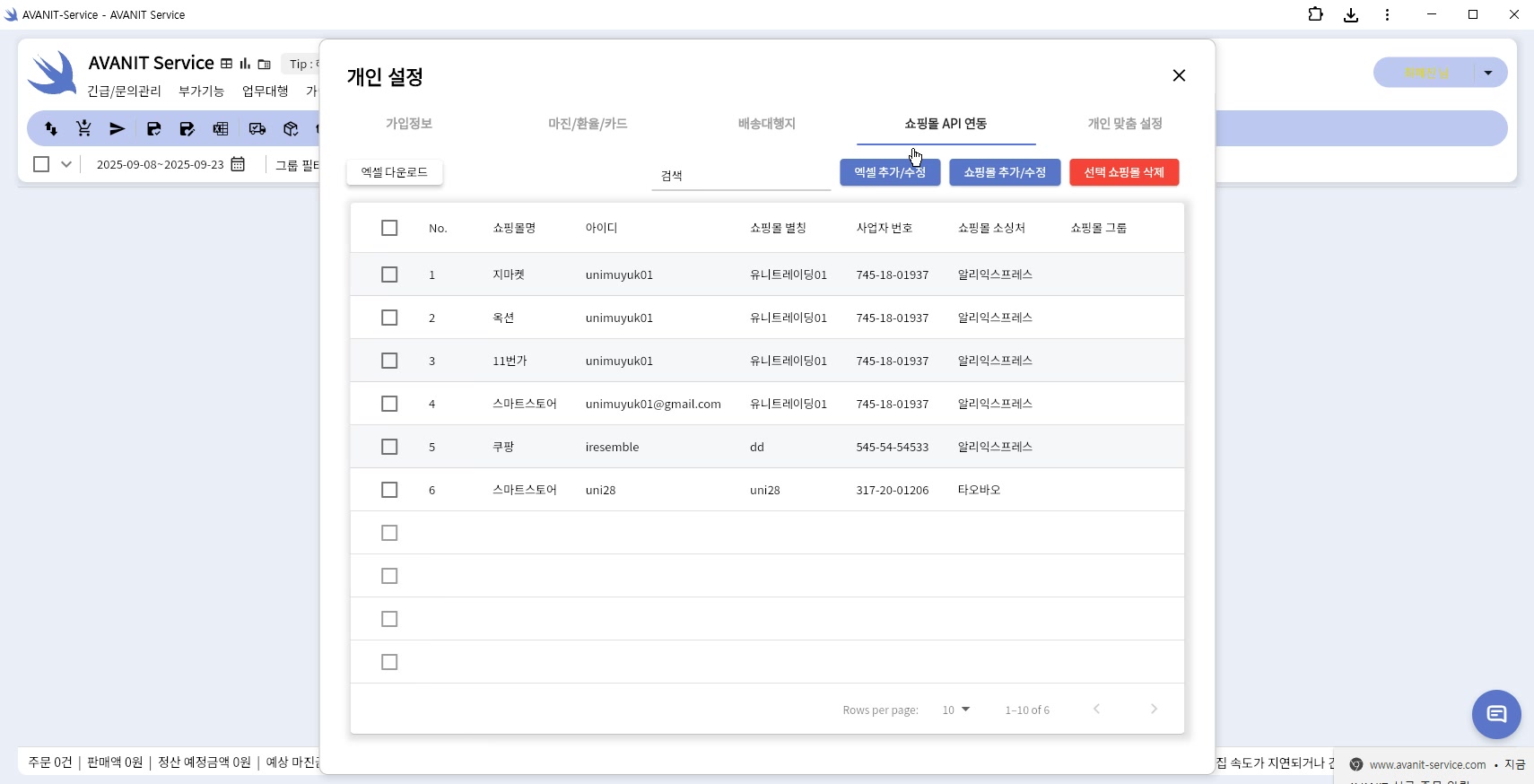Expand the user account dropdown arrow
1534x784 pixels.
[1488, 73]
